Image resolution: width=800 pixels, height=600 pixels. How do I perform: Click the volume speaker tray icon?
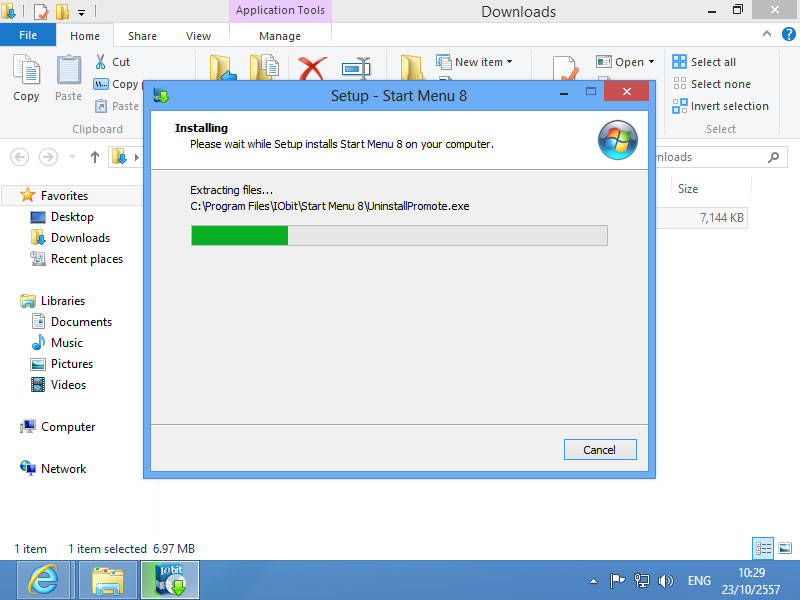pos(665,581)
